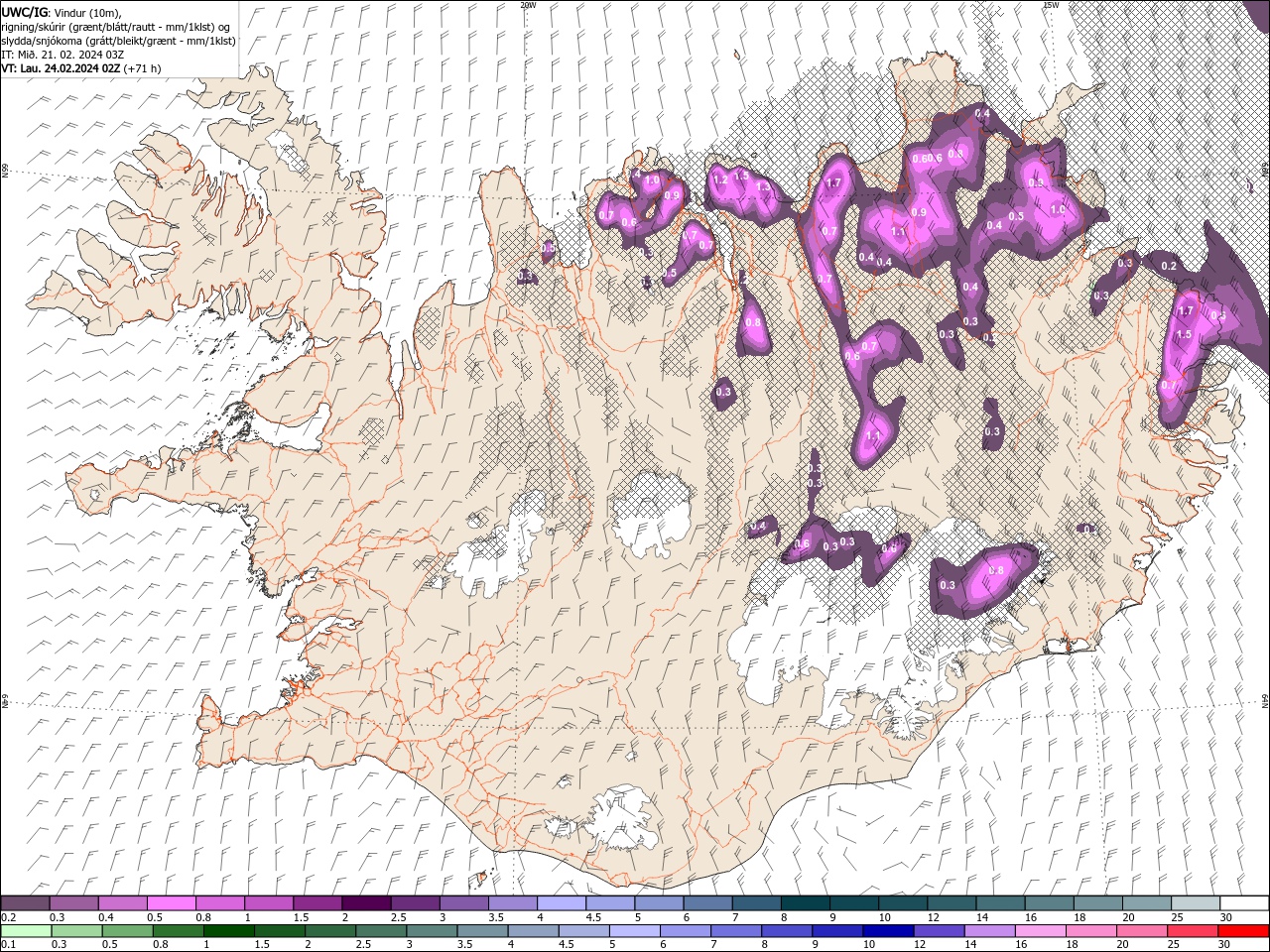This screenshot has height=952, width=1270.
Task: Click the '15W' longitude label
Action: (1051, 5)
